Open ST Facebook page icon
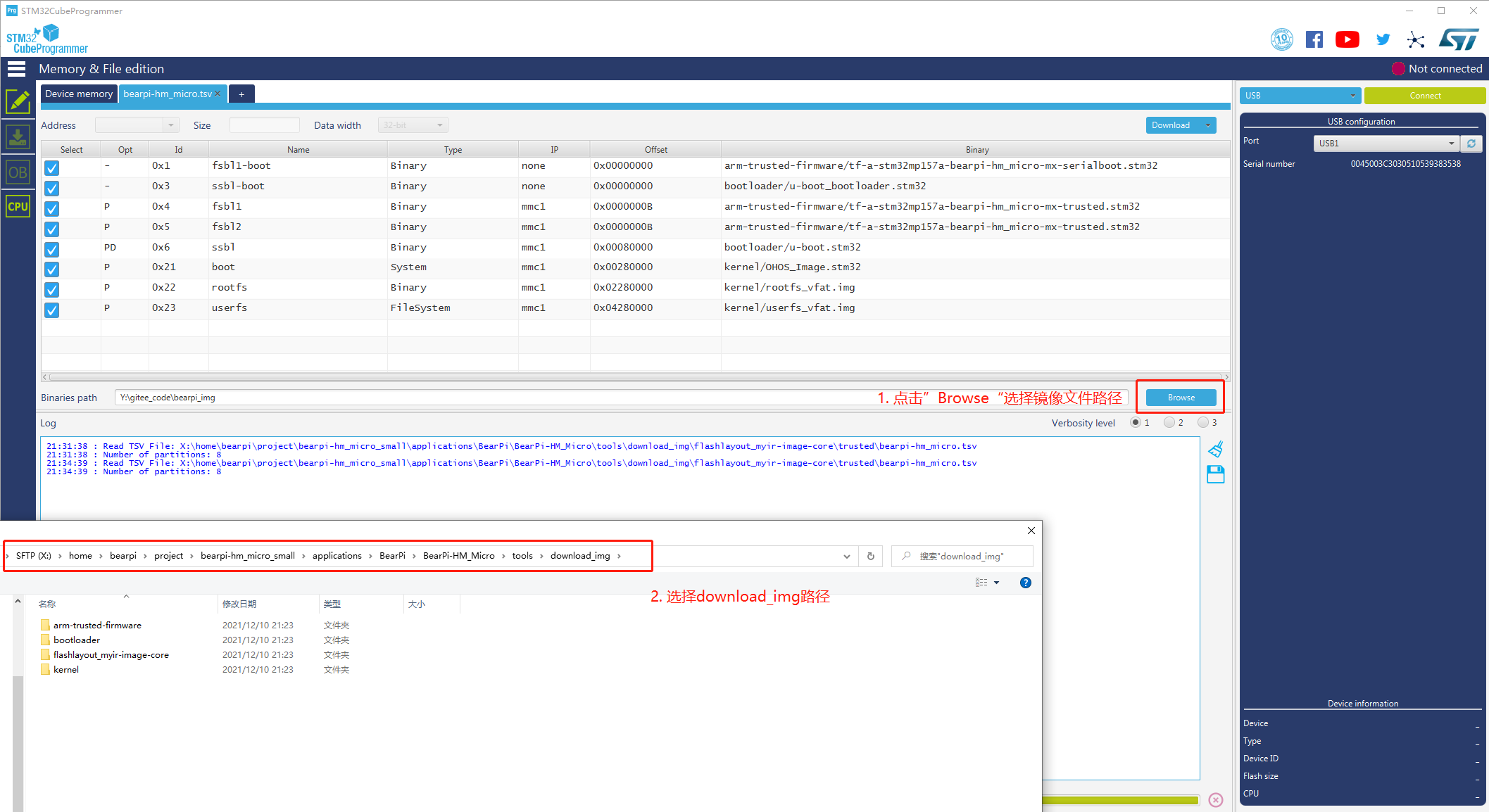This screenshot has width=1489, height=812. point(1314,39)
